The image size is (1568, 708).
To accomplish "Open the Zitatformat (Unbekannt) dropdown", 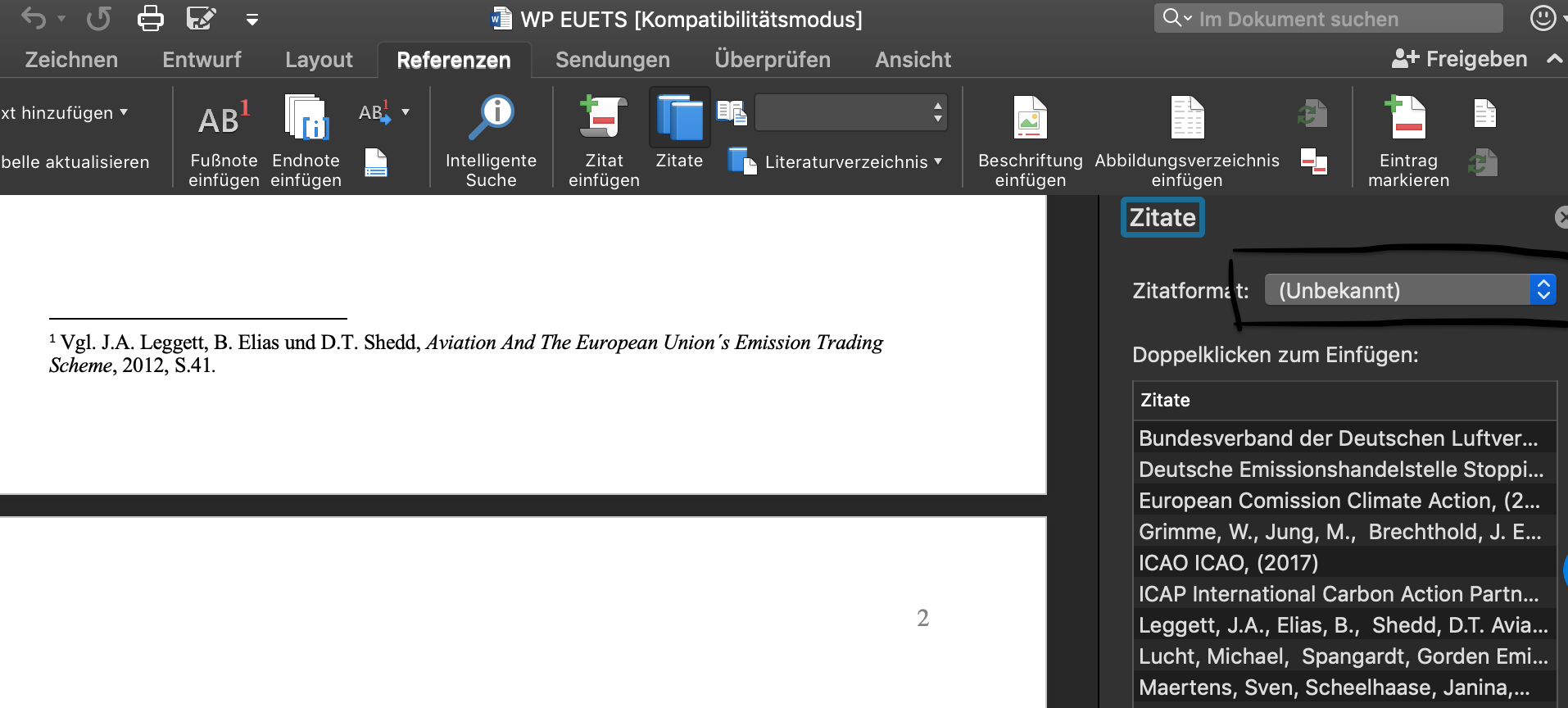I will click(1410, 290).
